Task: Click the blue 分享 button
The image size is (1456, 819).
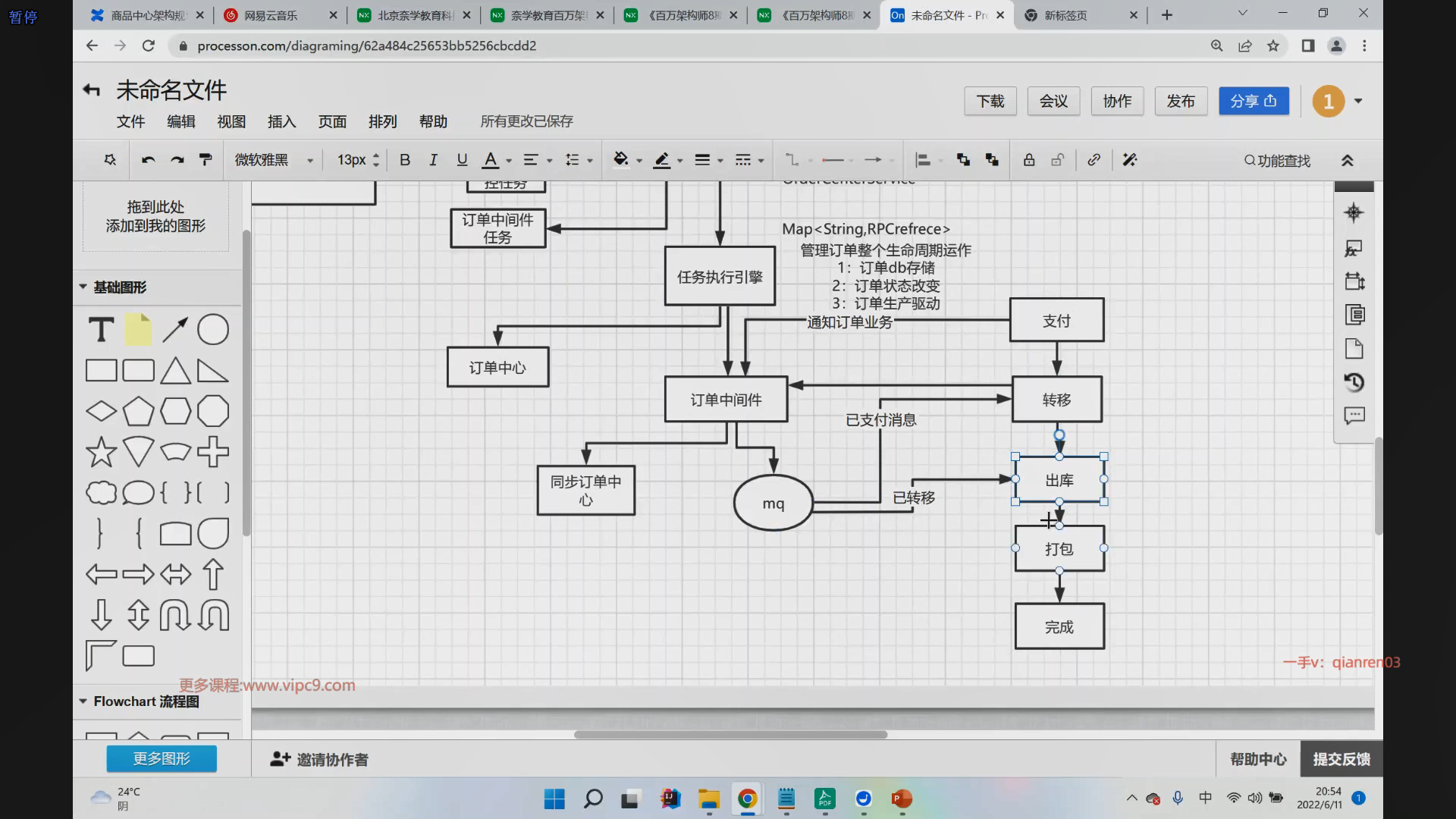Action: click(1254, 101)
